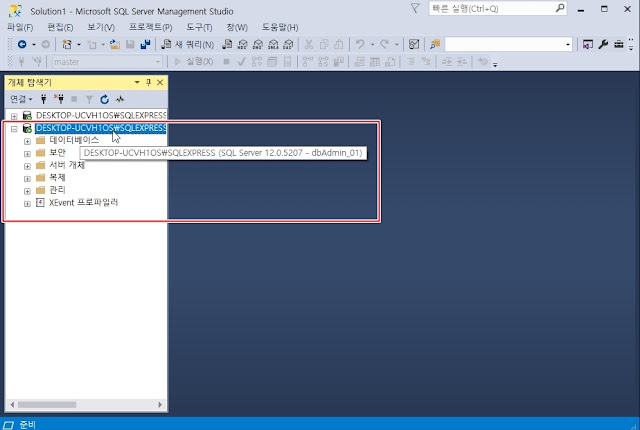Open the 도움말(H) menu
Image resolution: width=640 pixels, height=430 pixels.
point(280,27)
